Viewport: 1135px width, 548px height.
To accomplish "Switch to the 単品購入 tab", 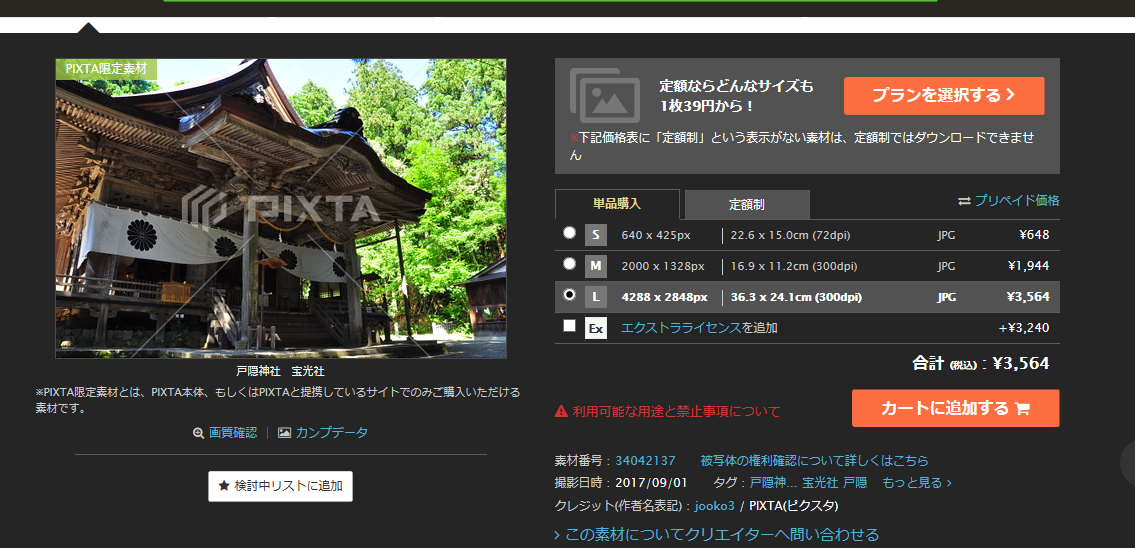I will pyautogui.click(x=617, y=204).
